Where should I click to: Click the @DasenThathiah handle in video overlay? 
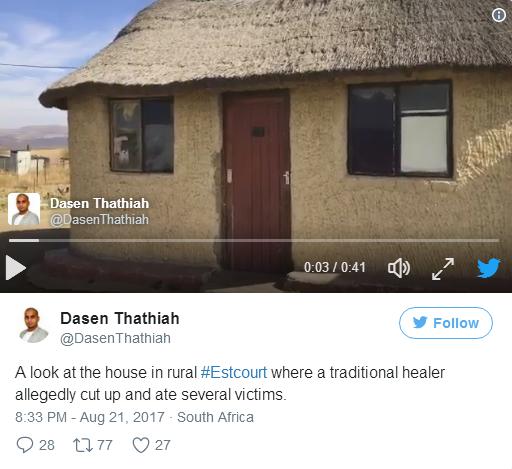point(99,219)
